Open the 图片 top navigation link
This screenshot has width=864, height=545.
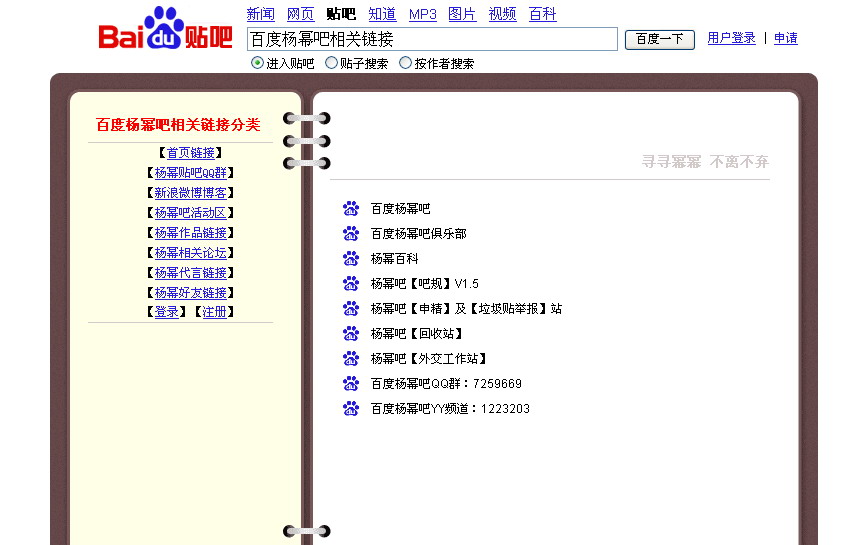(462, 14)
